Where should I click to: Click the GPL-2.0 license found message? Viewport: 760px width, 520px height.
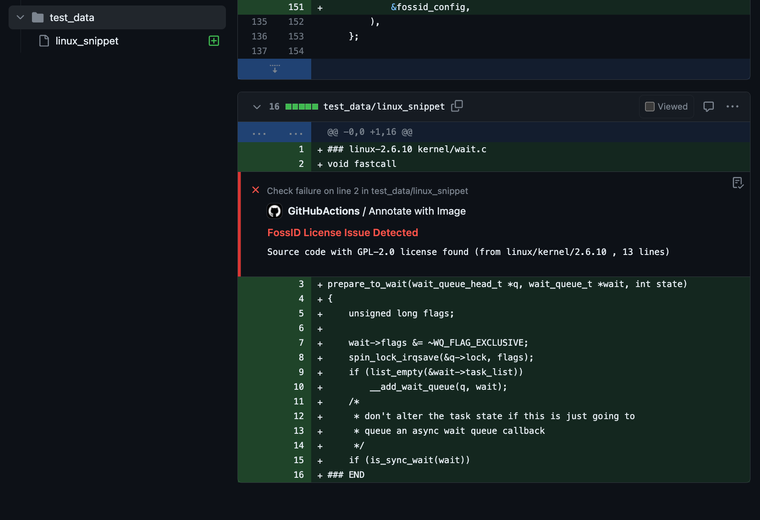(468, 252)
